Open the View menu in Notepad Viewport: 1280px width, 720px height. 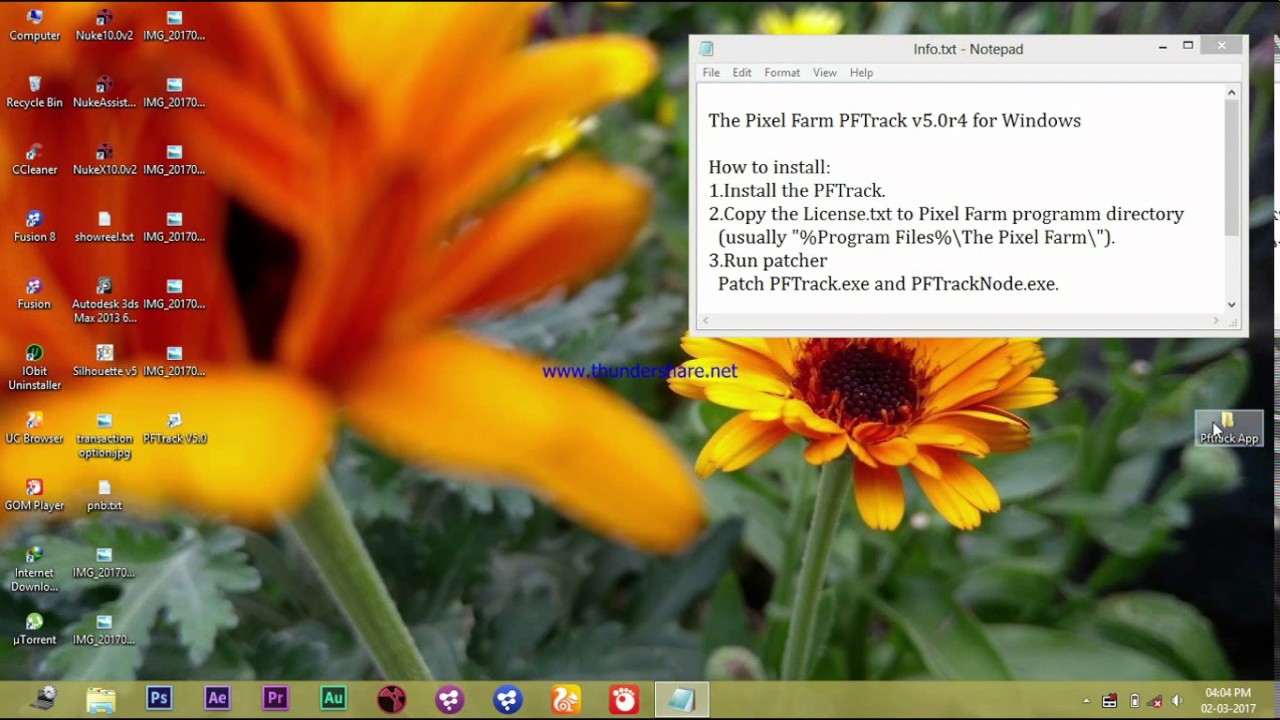point(825,73)
